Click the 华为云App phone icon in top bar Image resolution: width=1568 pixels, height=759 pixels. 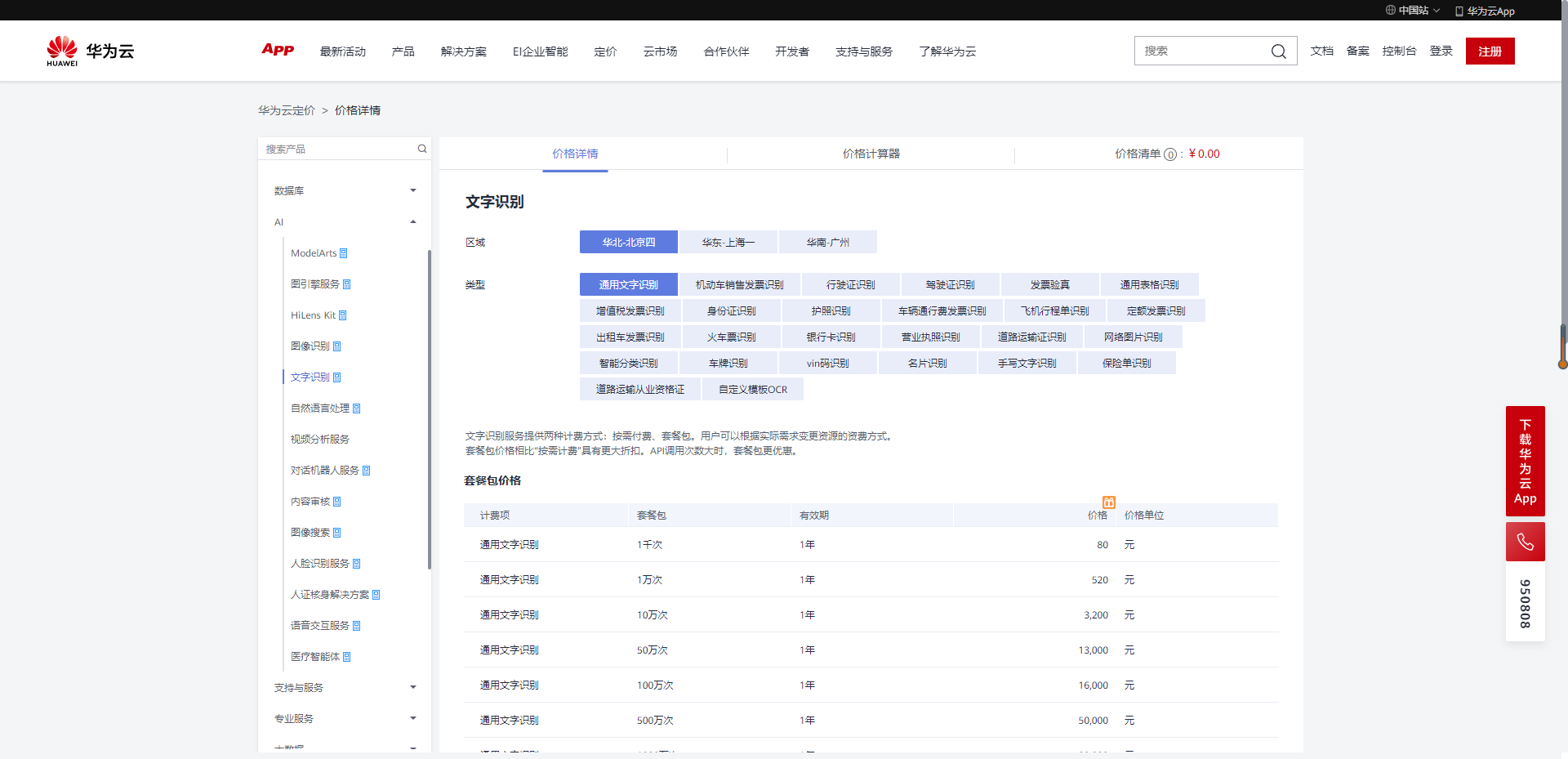coord(1459,11)
